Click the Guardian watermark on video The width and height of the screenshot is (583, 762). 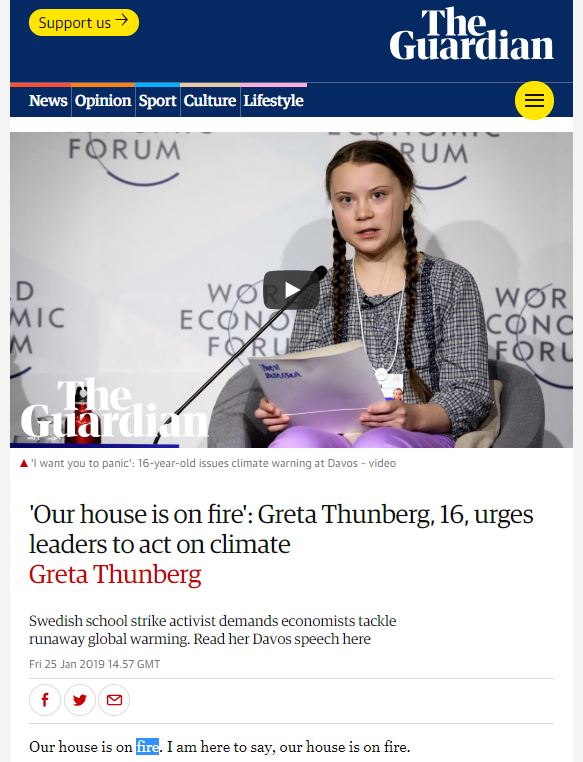click(x=114, y=408)
